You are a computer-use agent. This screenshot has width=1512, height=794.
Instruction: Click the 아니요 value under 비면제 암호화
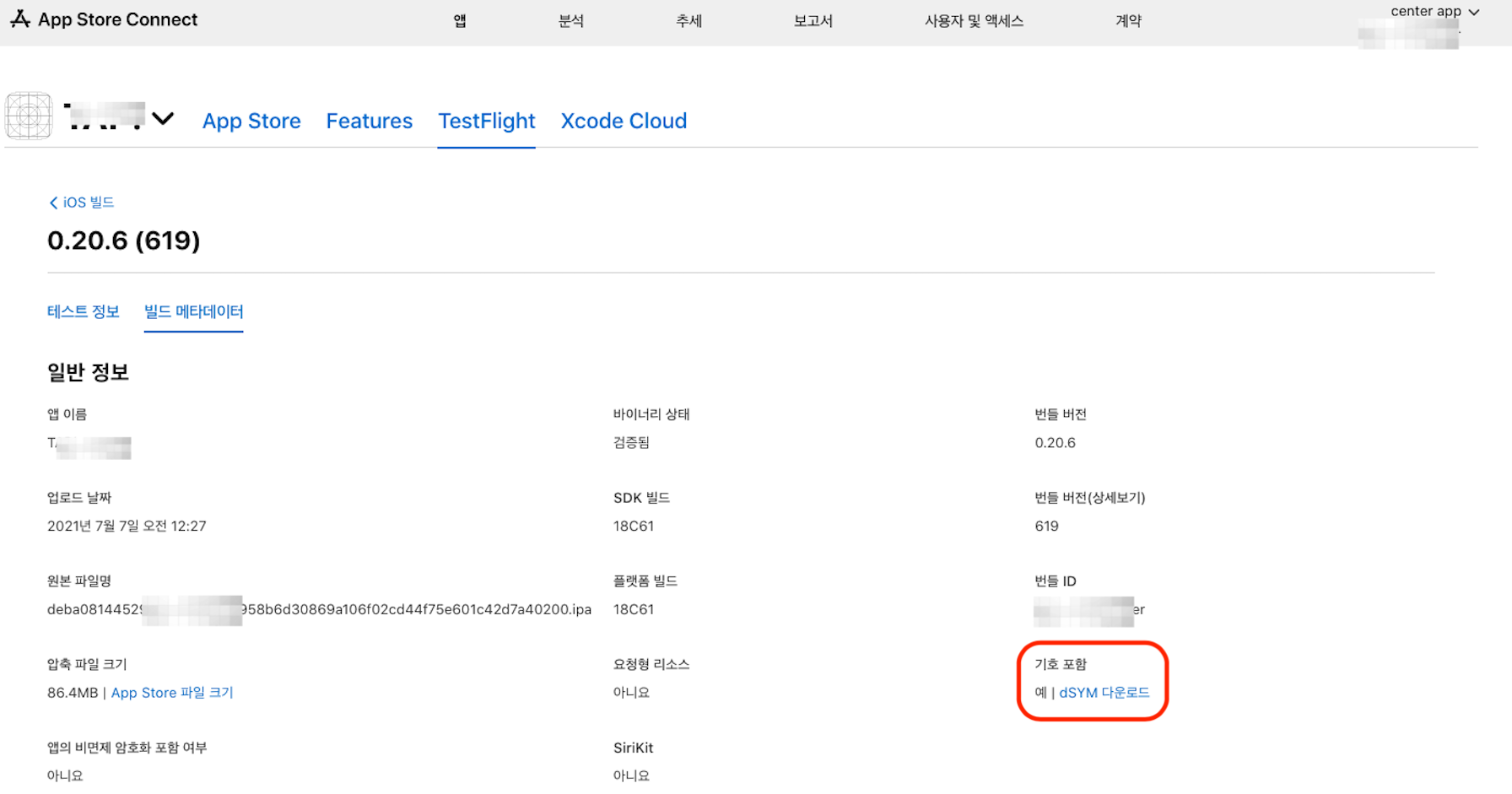click(65, 775)
